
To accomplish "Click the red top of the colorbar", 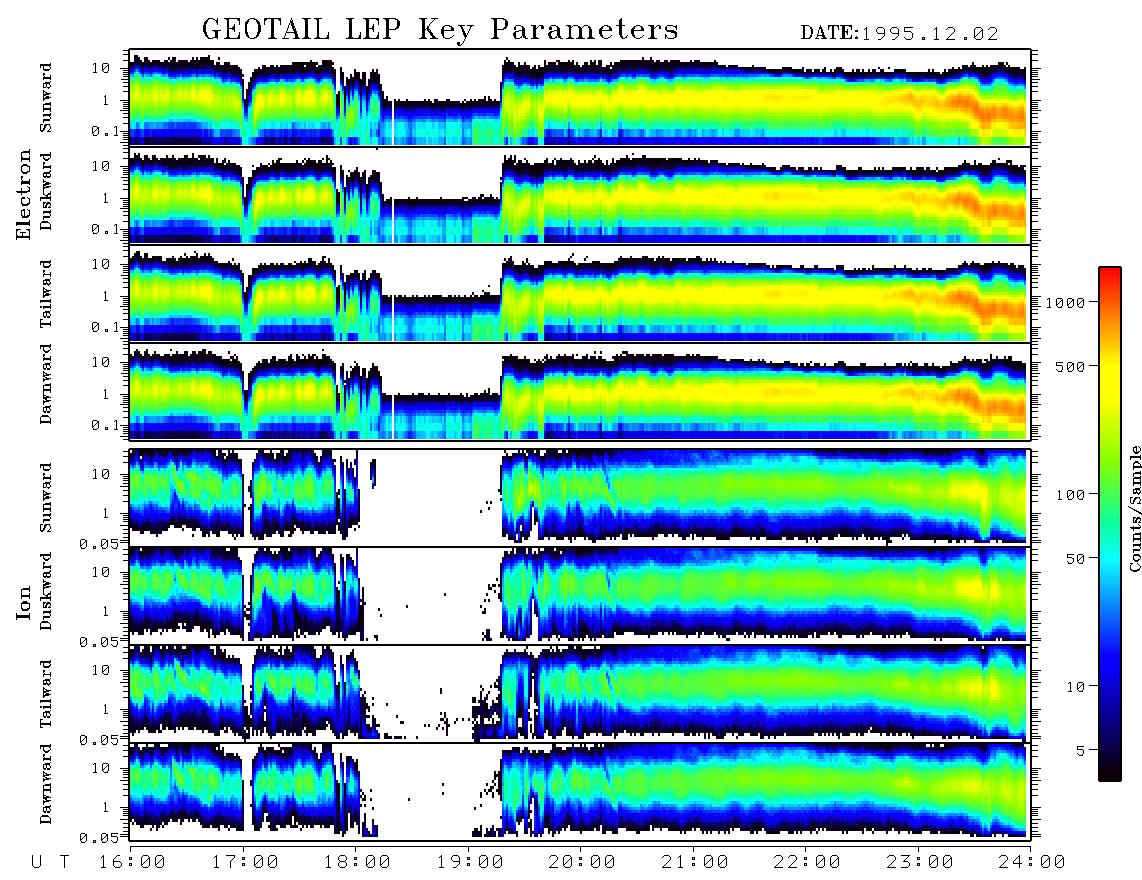I will point(1110,275).
